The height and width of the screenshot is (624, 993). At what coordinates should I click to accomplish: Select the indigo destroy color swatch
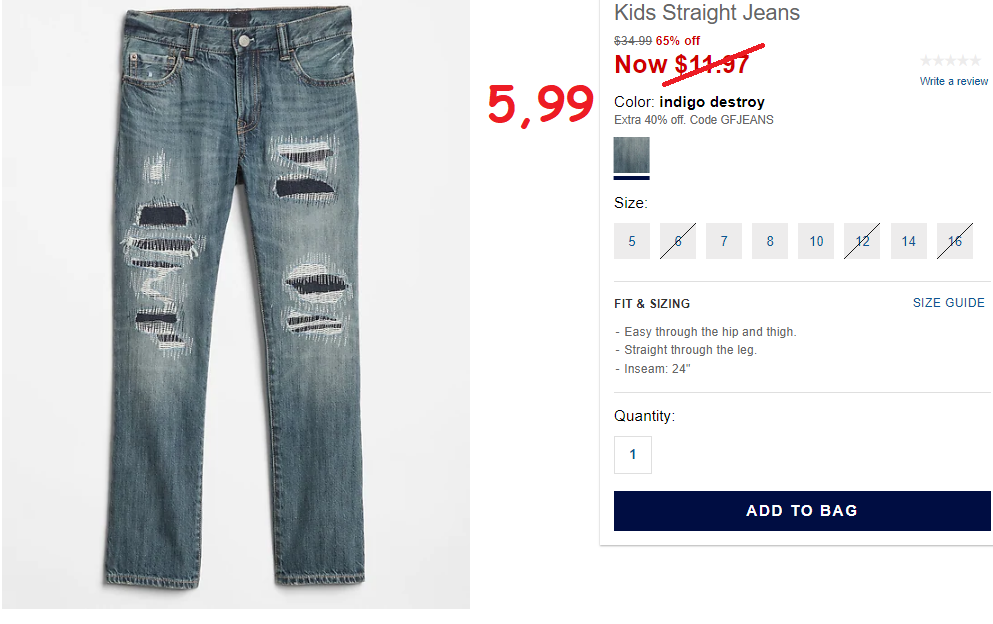click(x=631, y=155)
